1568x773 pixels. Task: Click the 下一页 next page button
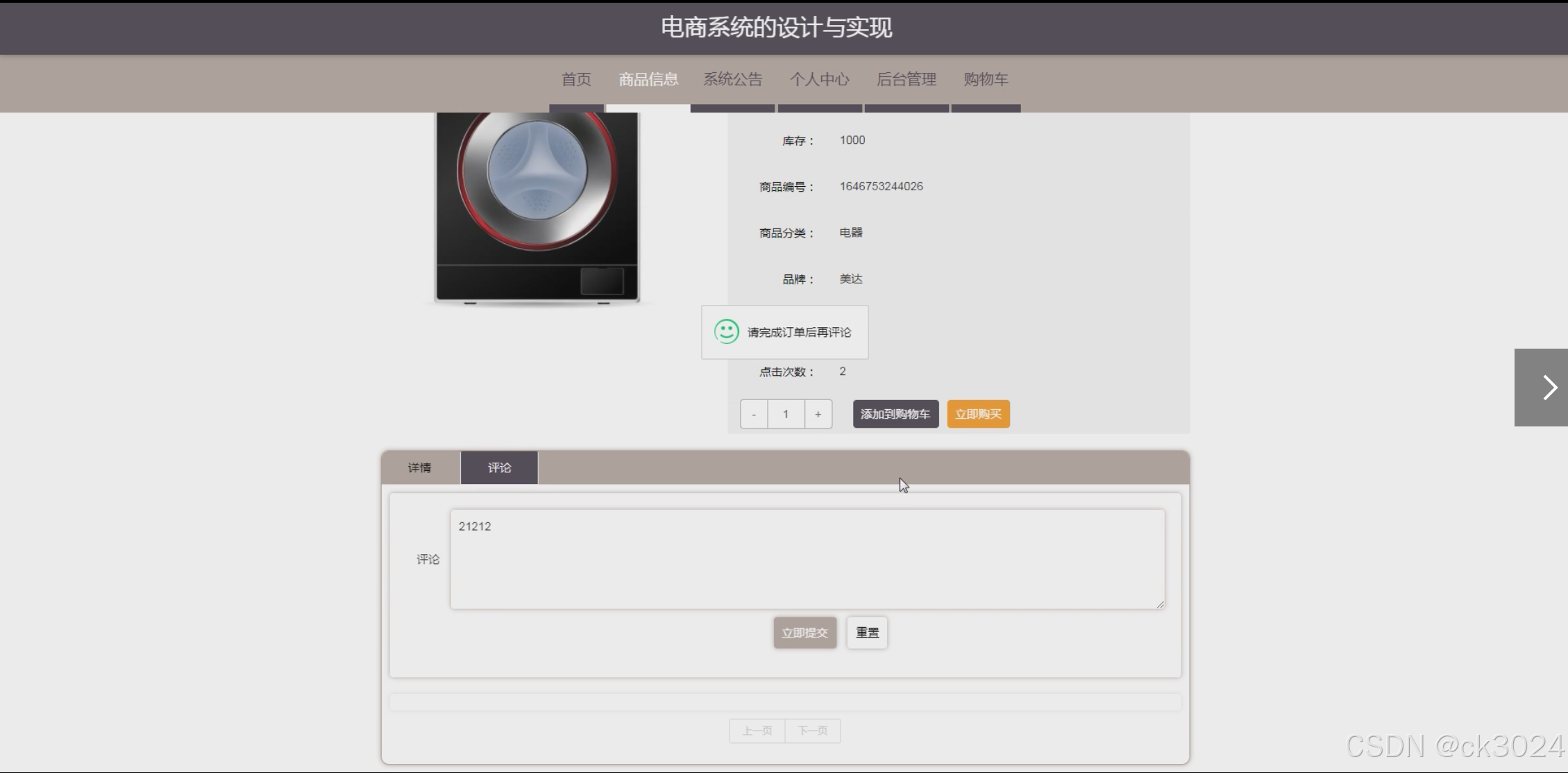click(x=812, y=731)
